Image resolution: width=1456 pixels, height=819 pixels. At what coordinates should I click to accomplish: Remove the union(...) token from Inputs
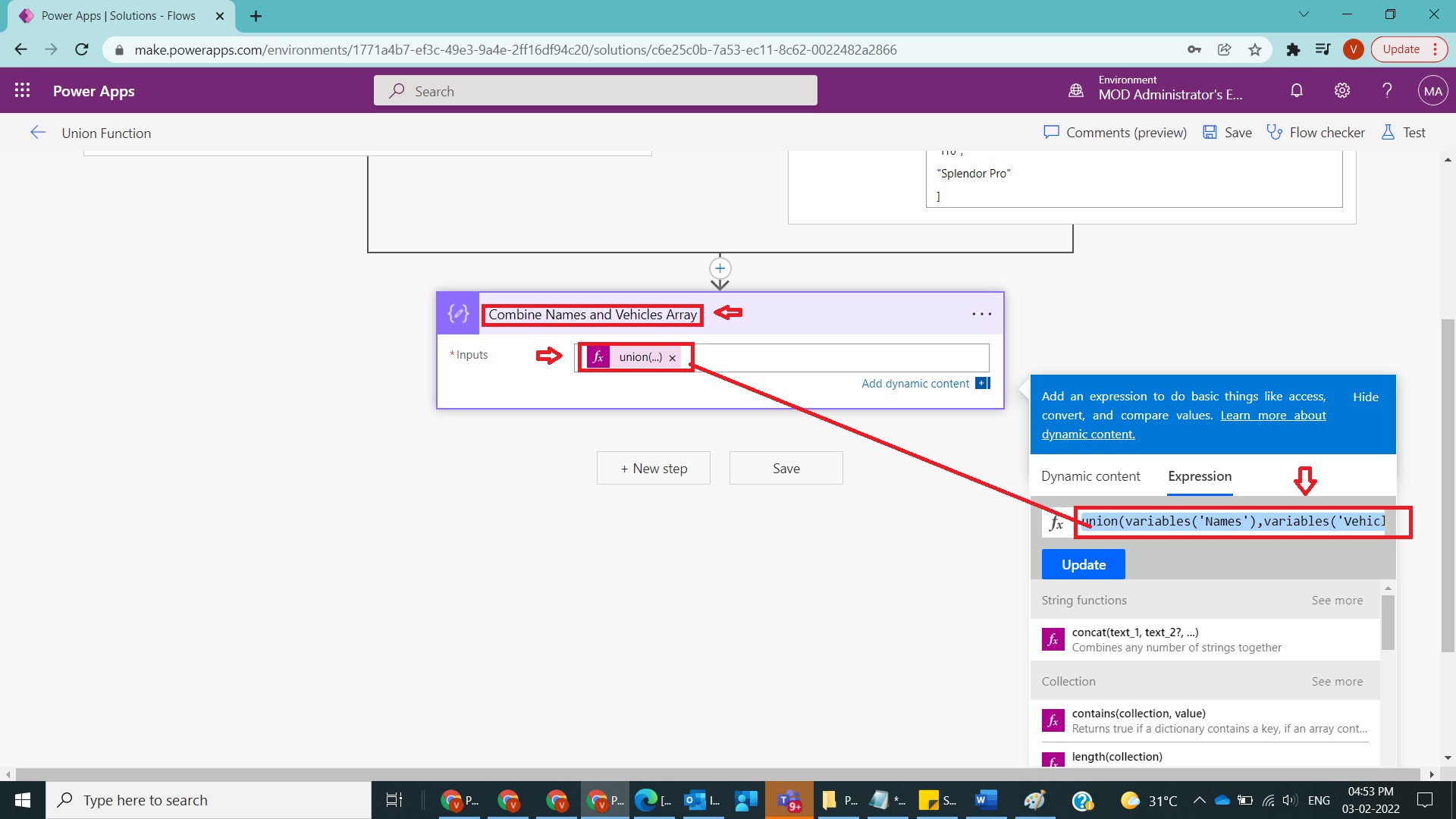pos(672,357)
